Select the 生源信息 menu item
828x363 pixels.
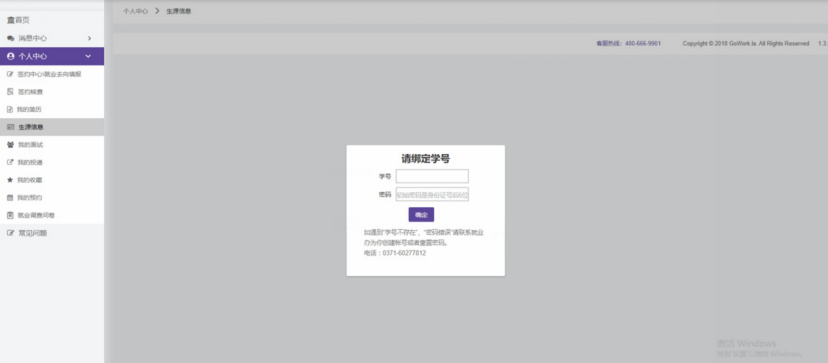(52, 127)
